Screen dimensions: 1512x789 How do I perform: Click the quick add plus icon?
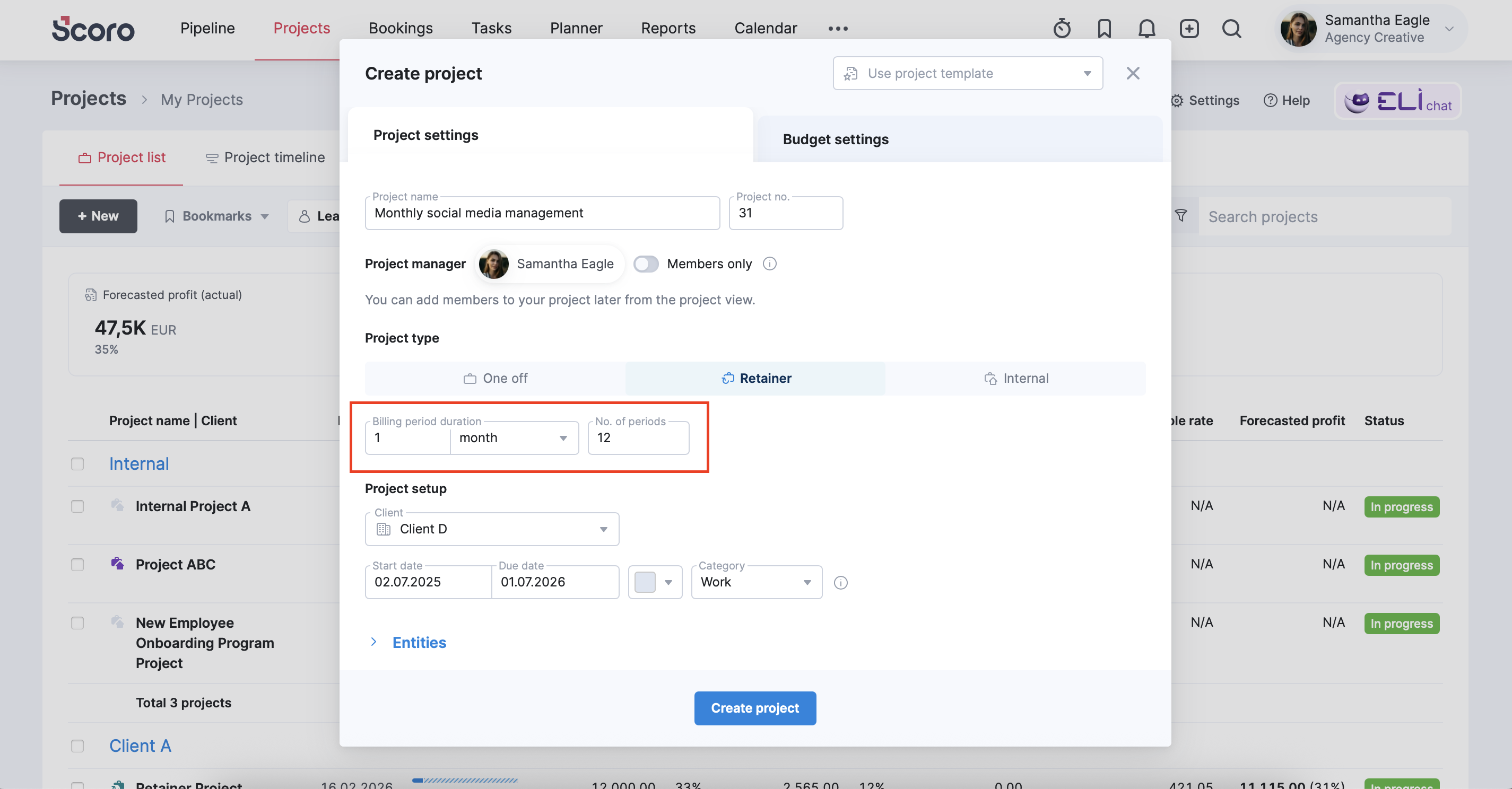(x=1189, y=28)
